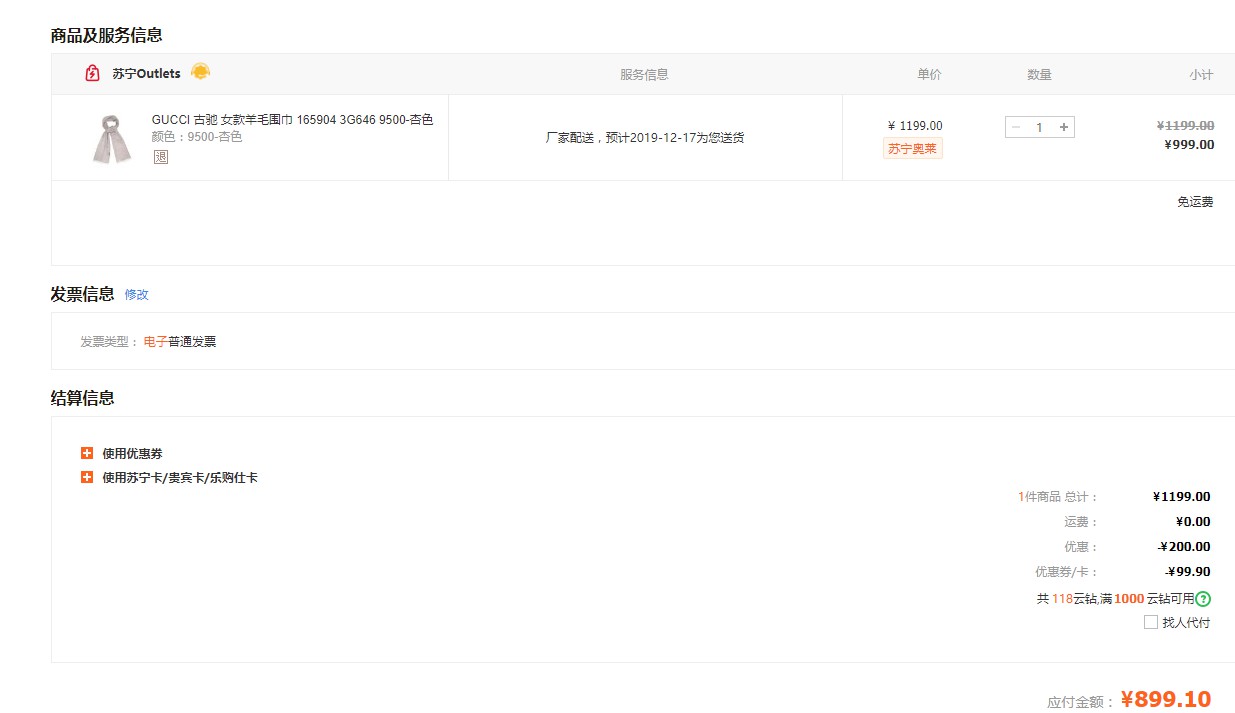
Task: Click the 共 118云钻,满1000云钻可用 text
Action: (x=1115, y=599)
